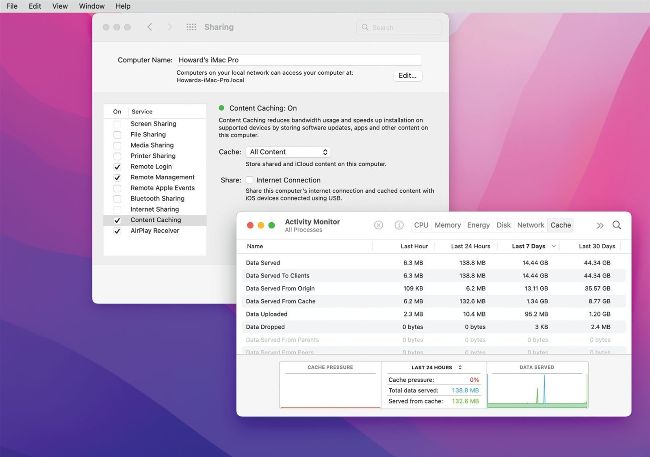The width and height of the screenshot is (650, 457).
Task: Switch to the Network tab
Action: (x=530, y=225)
